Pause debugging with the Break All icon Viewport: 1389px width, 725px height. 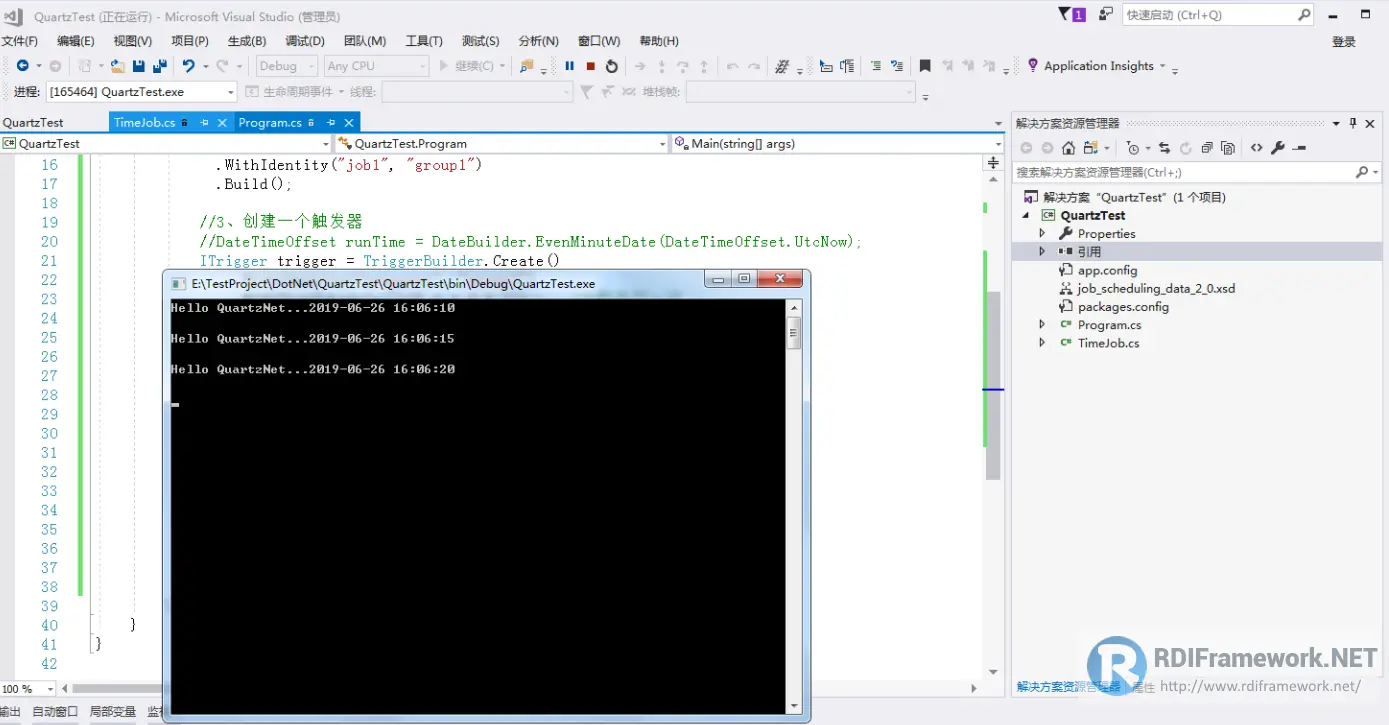[569, 66]
